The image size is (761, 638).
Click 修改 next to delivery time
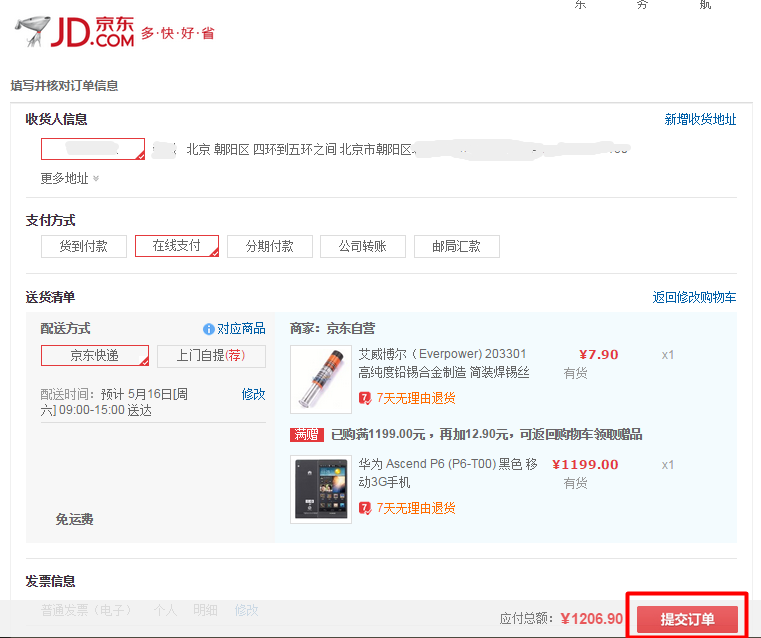pos(253,394)
